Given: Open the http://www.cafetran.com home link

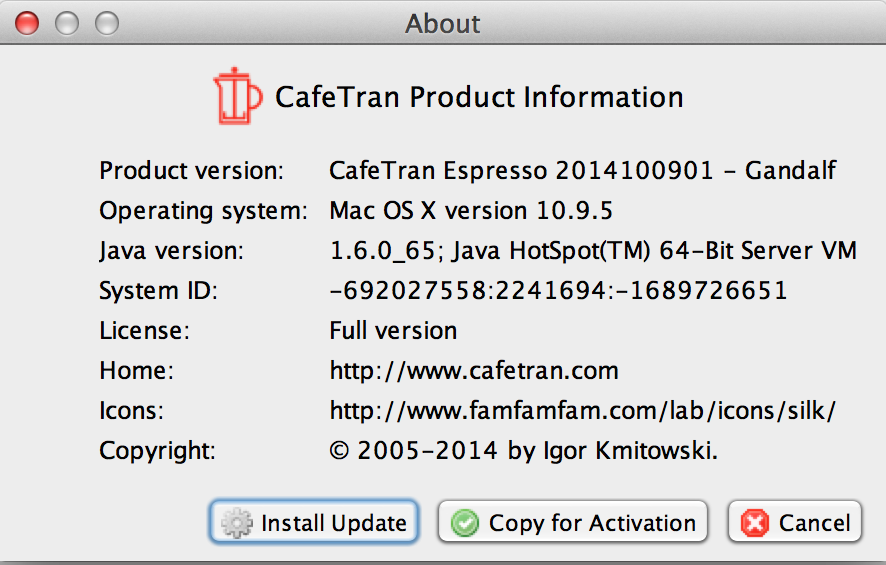Looking at the screenshot, I should pyautogui.click(x=473, y=371).
